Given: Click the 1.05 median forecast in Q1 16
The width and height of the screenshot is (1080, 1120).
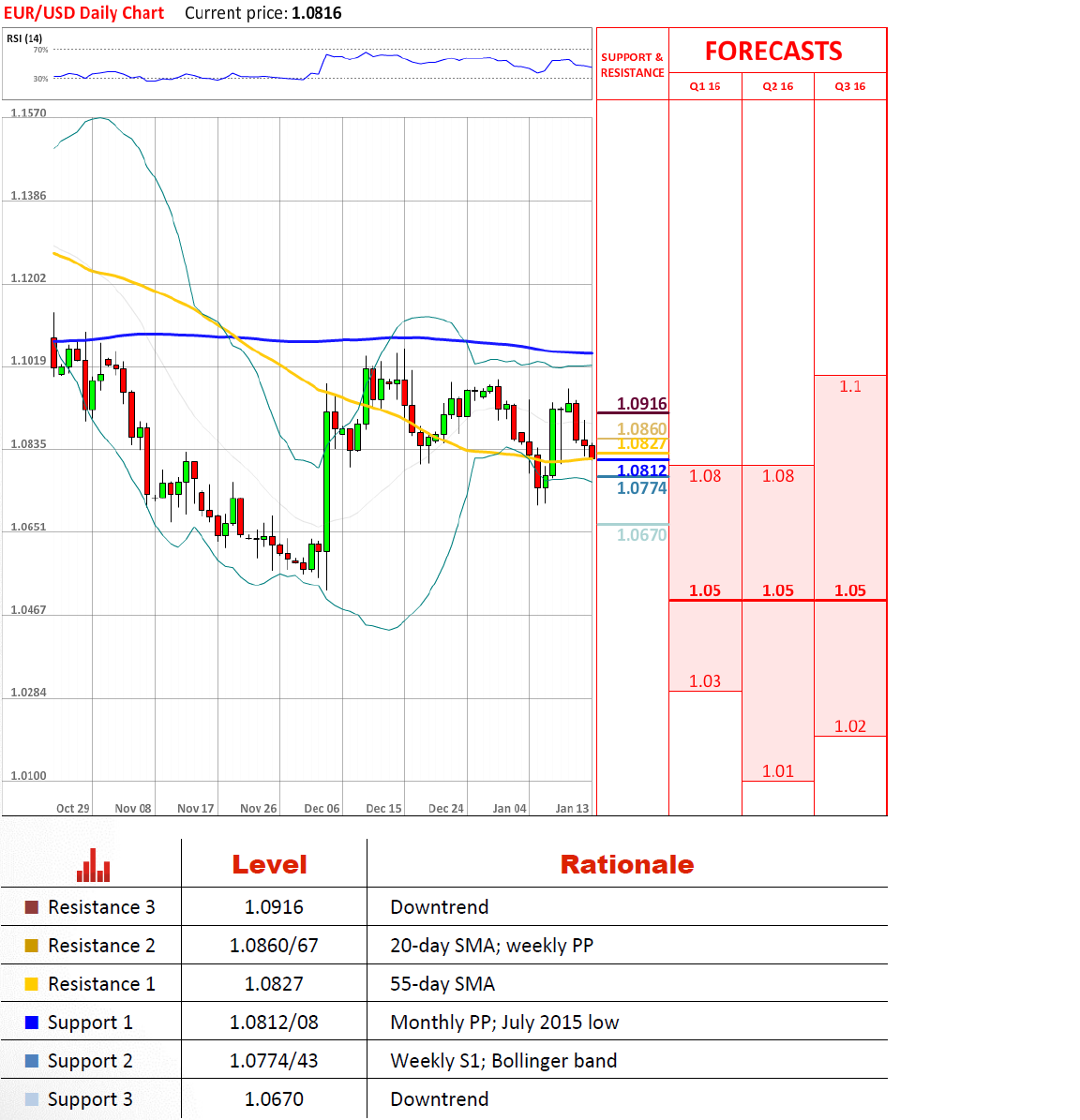Looking at the screenshot, I should [705, 590].
